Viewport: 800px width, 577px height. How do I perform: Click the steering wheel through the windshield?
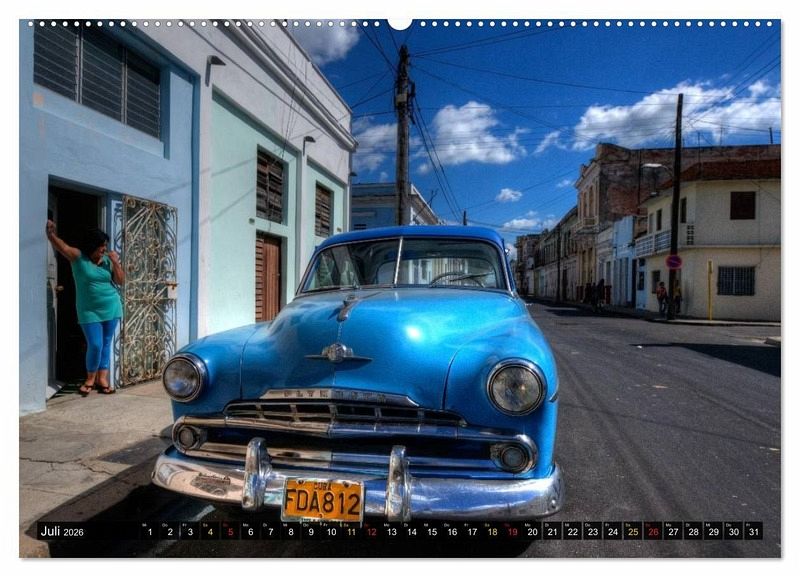coord(457,277)
